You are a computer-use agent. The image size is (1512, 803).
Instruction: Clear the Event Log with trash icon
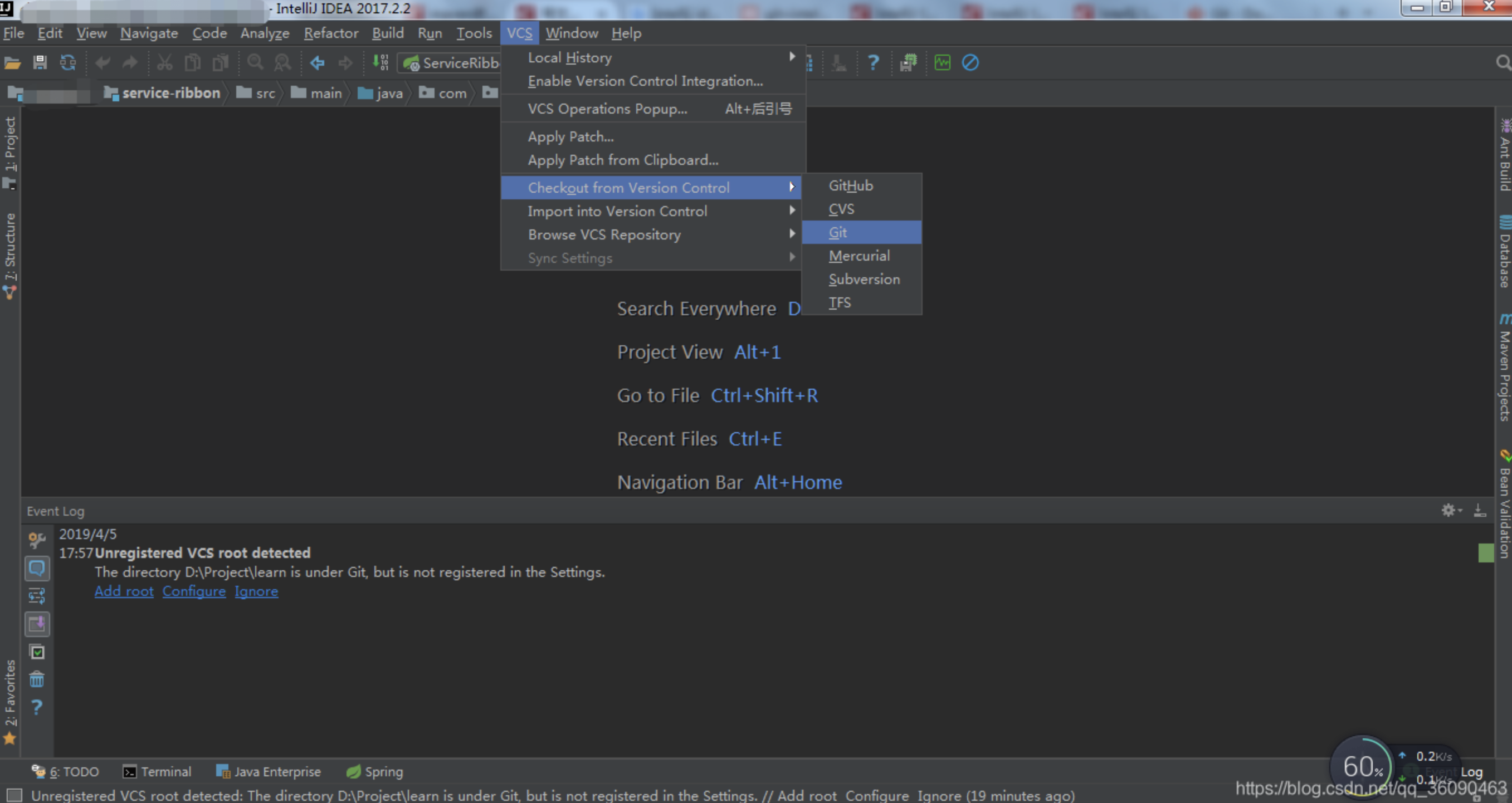tap(37, 679)
